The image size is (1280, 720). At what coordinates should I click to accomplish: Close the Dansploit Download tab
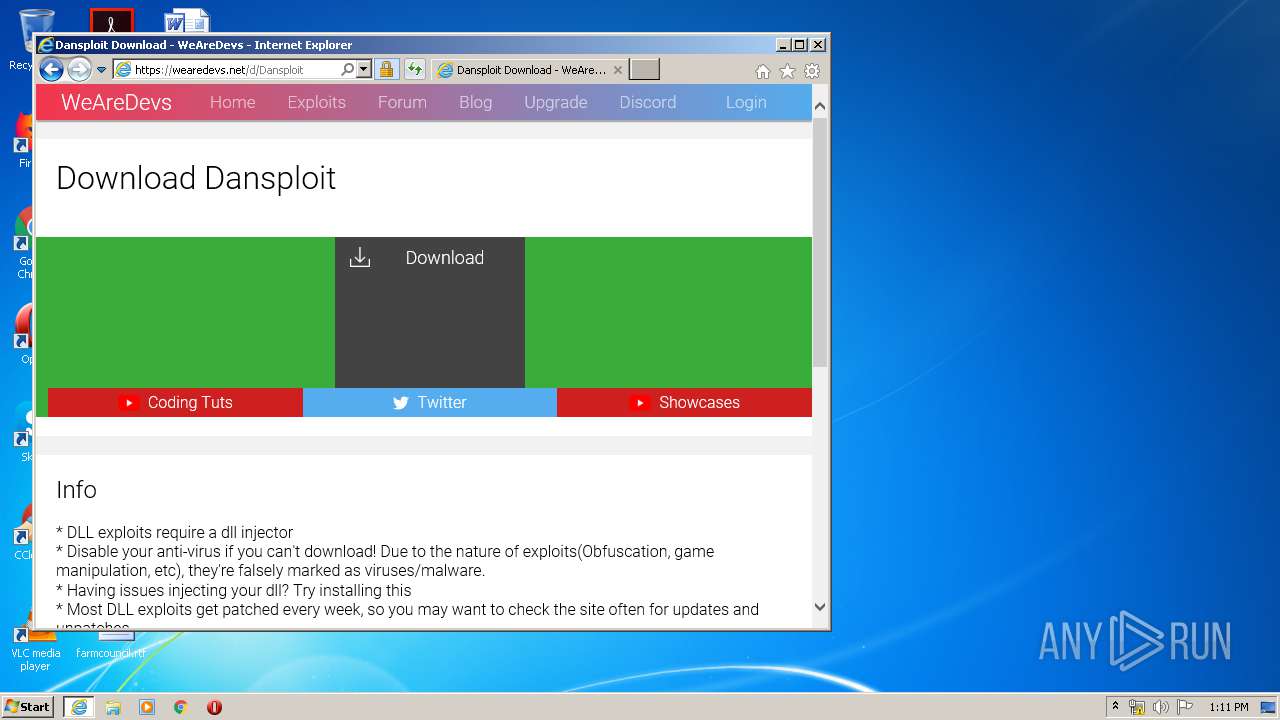pos(618,70)
